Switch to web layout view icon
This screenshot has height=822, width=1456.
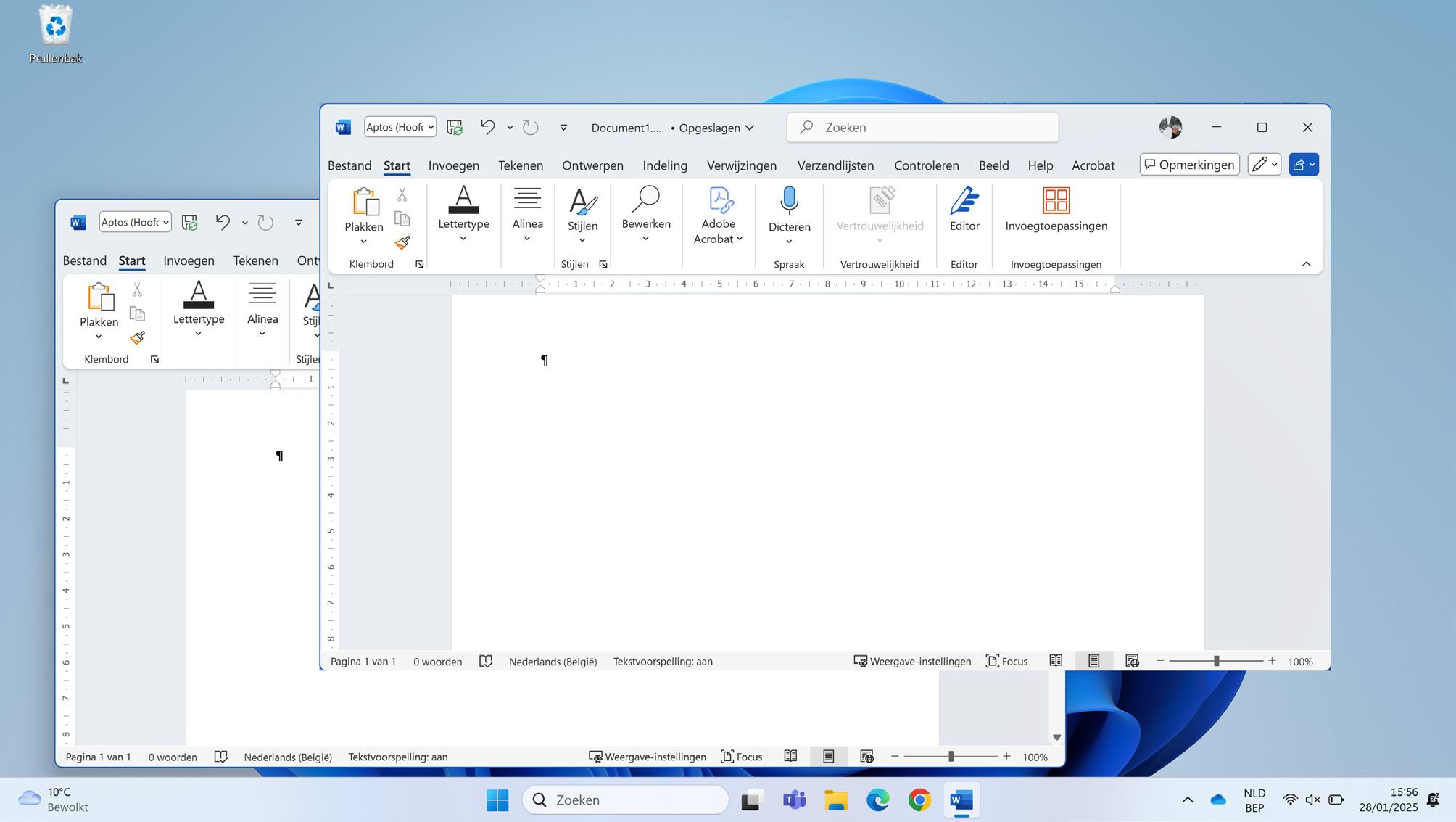(1131, 661)
